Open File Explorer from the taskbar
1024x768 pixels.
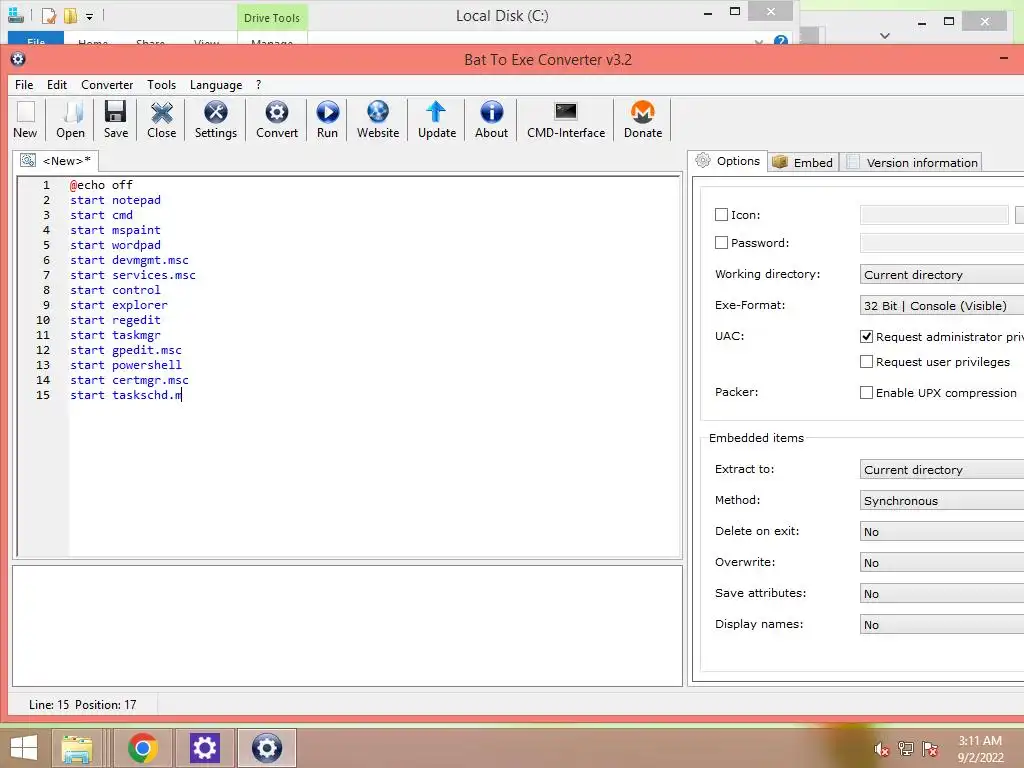point(76,748)
